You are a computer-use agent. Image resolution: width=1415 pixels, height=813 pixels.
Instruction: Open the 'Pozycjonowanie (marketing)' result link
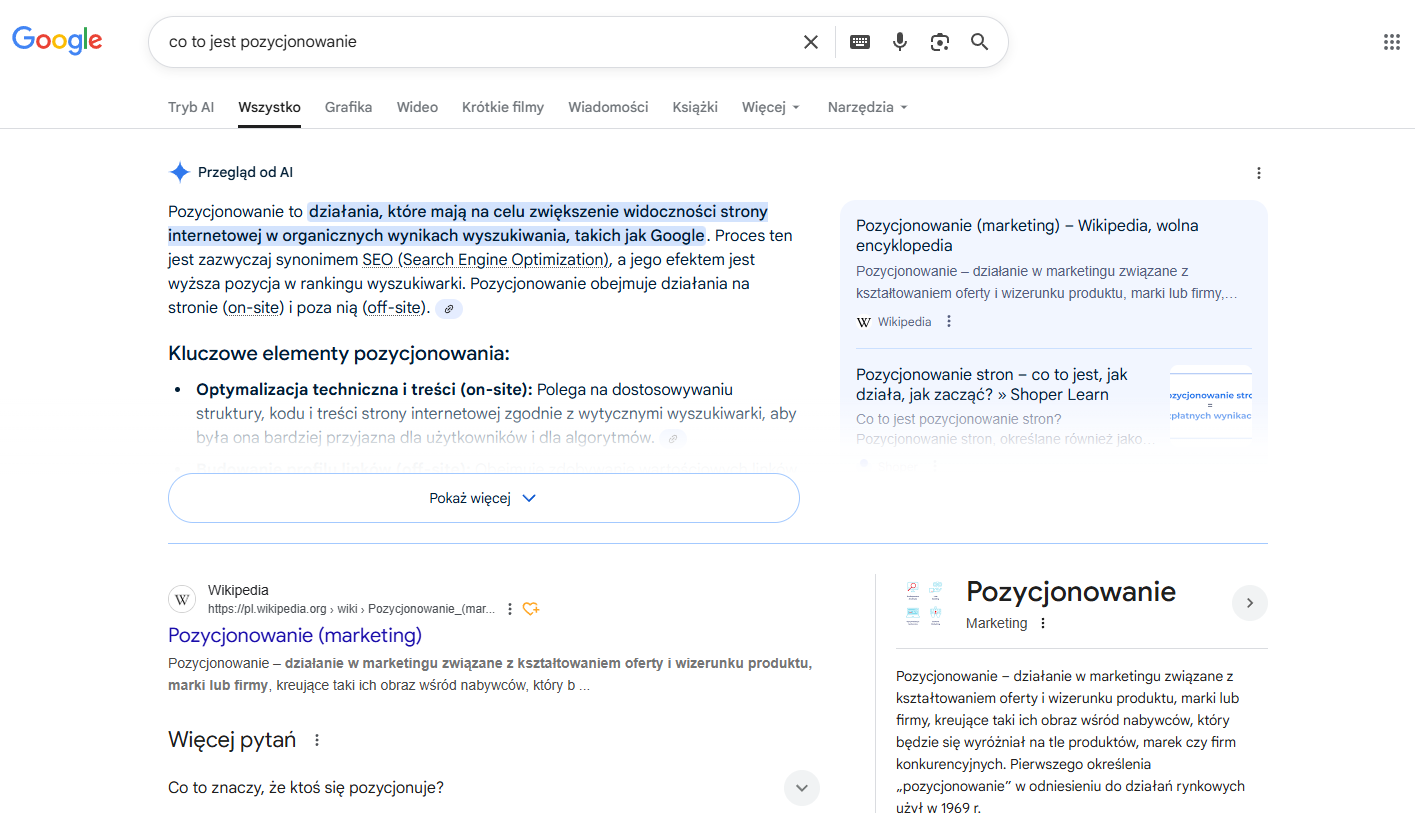click(x=295, y=635)
